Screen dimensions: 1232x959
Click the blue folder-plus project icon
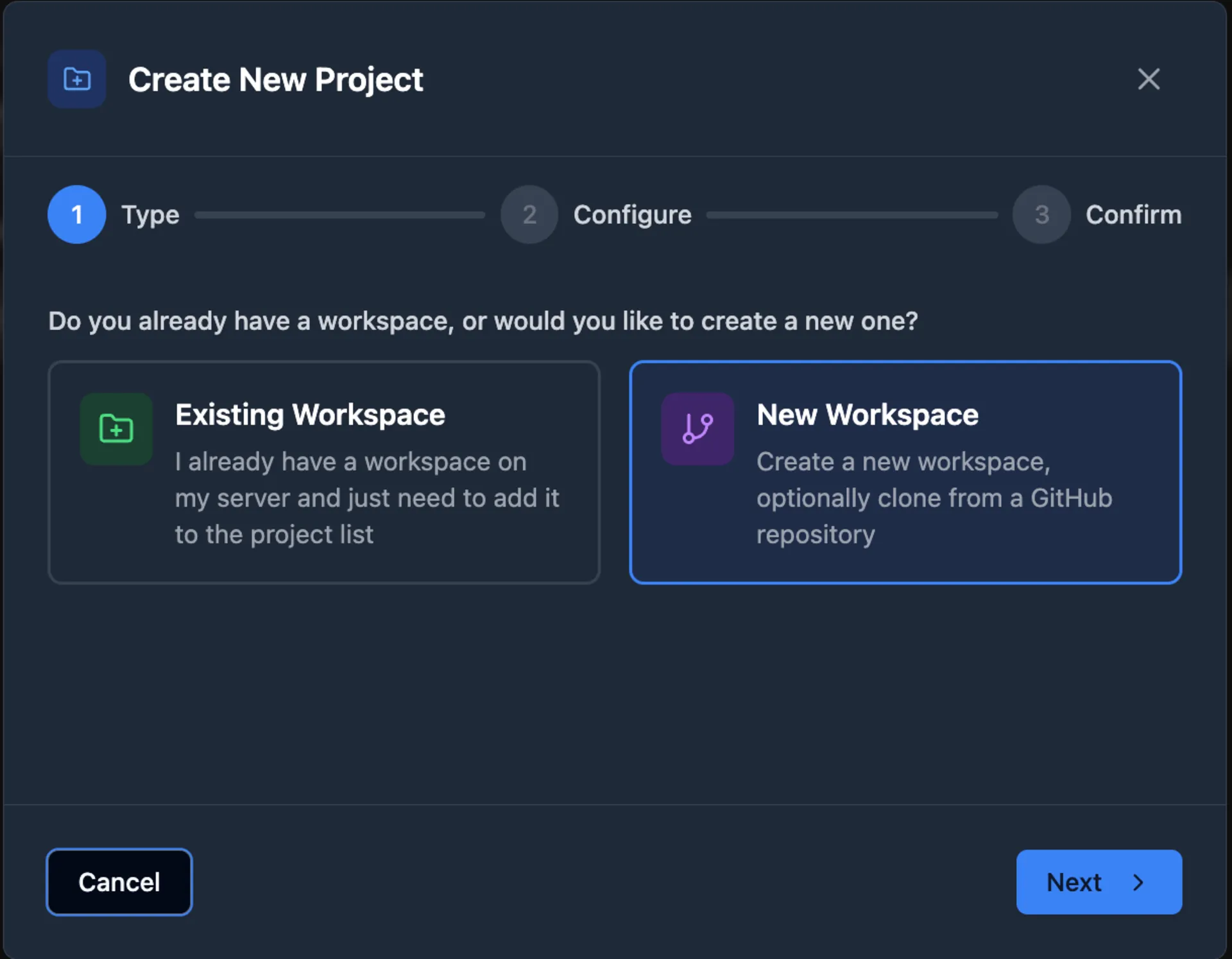[x=76, y=79]
